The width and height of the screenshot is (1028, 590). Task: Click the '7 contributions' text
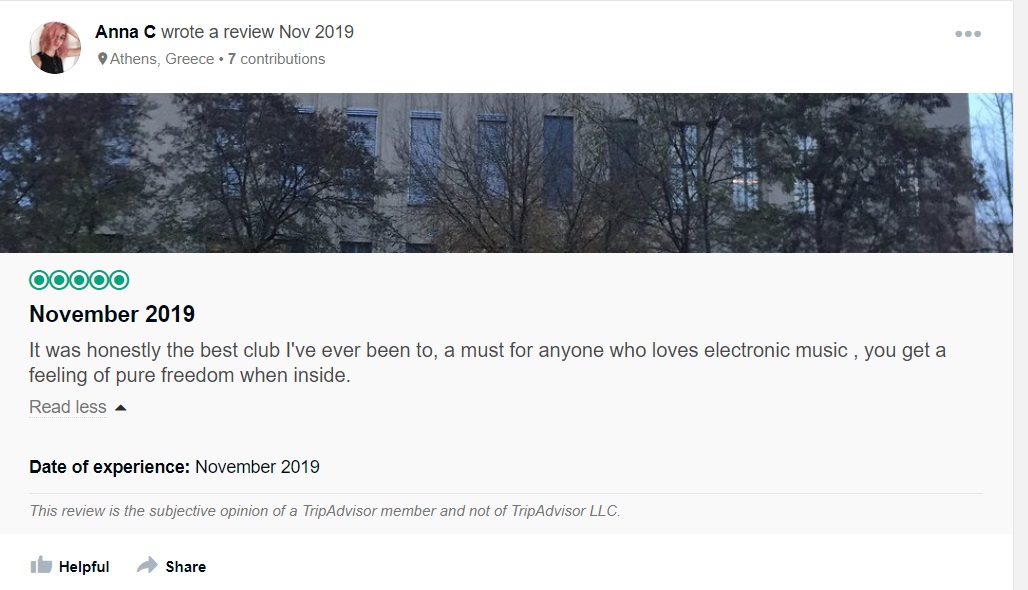pyautogui.click(x=276, y=59)
